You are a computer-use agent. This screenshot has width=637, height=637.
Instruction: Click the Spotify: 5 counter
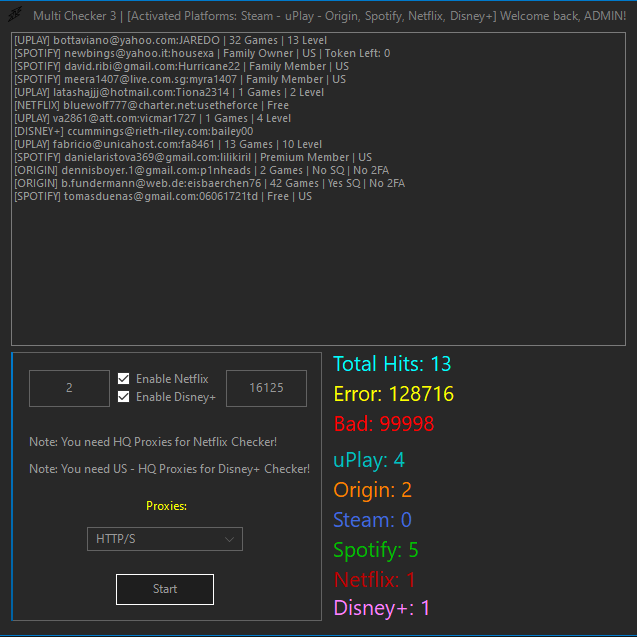[376, 550]
